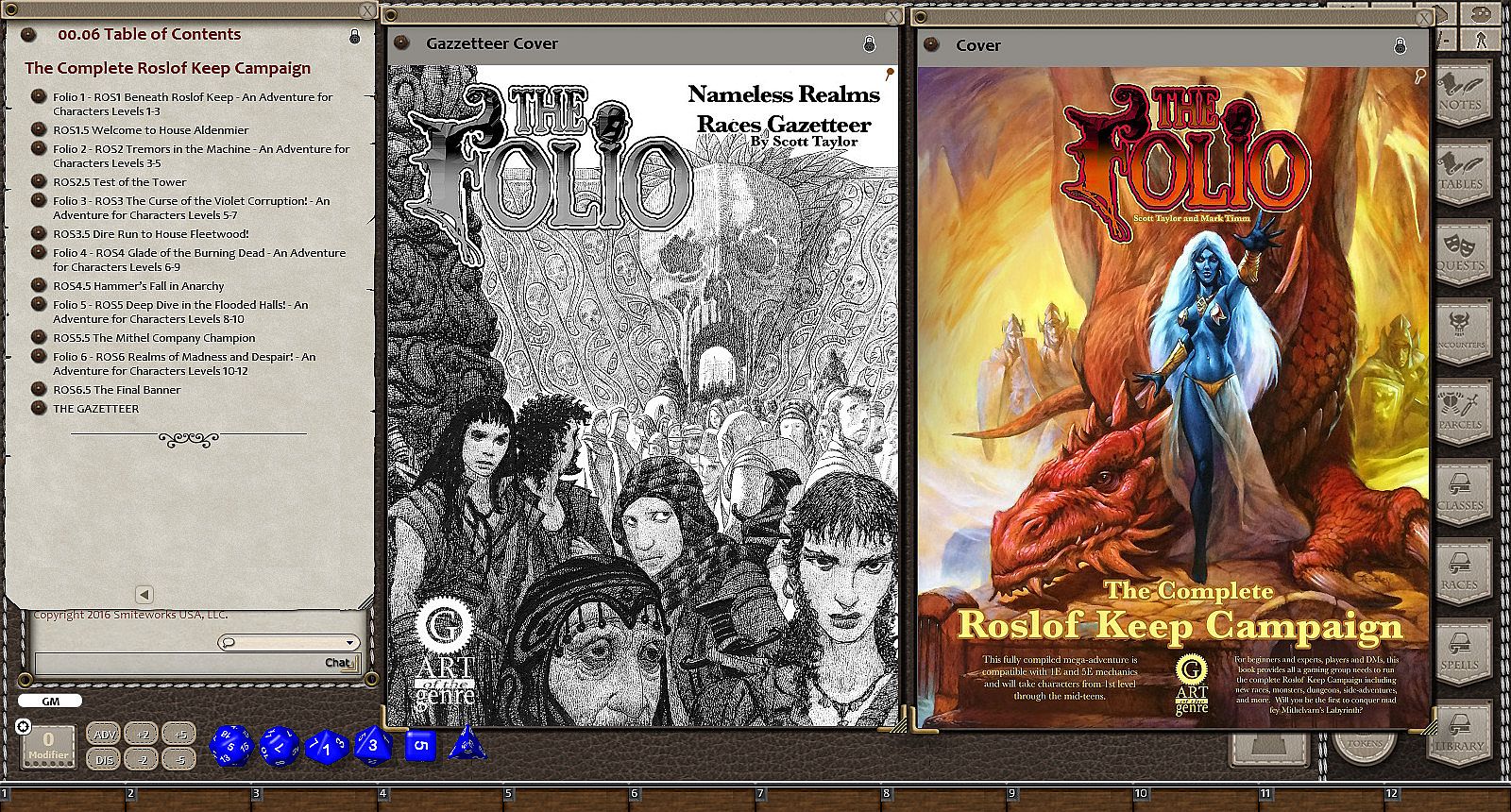
Task: Click the link icon in Gazzetteer Cover header
Action: pyautogui.click(x=401, y=43)
